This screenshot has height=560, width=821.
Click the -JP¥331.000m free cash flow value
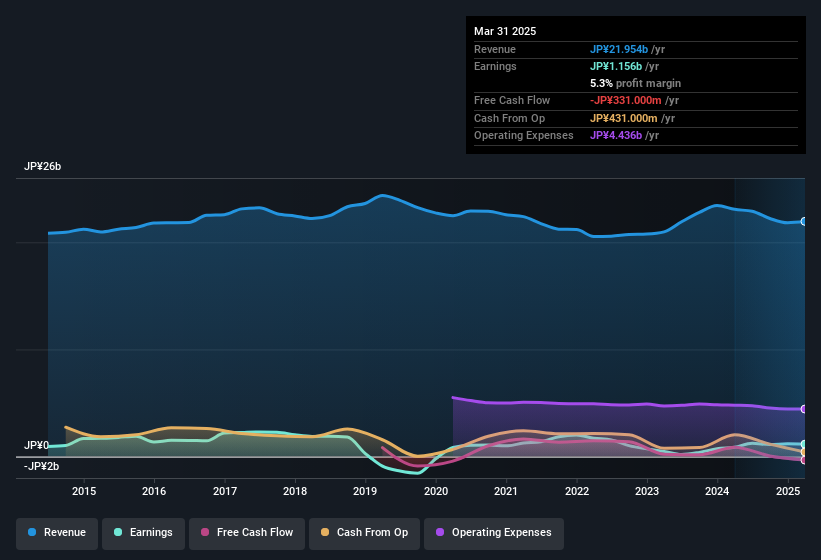[x=625, y=100]
